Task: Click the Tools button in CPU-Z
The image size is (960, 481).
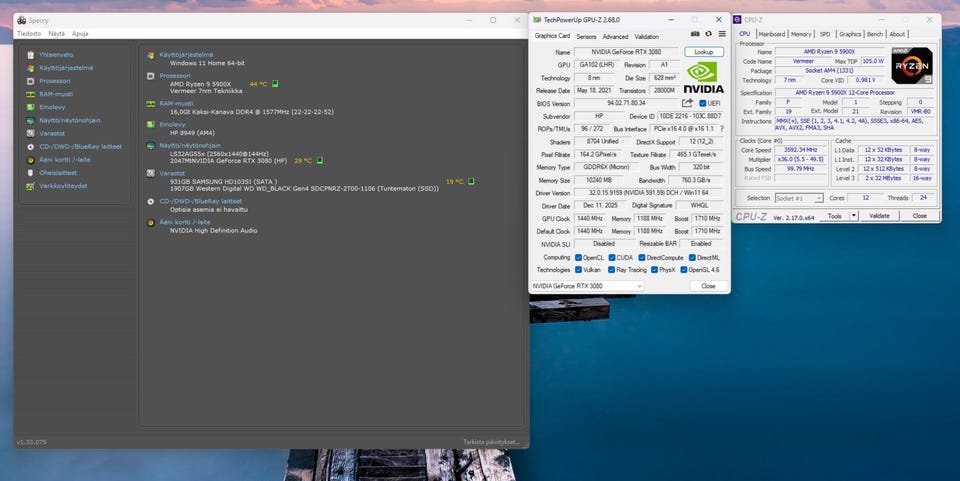Action: tap(834, 216)
